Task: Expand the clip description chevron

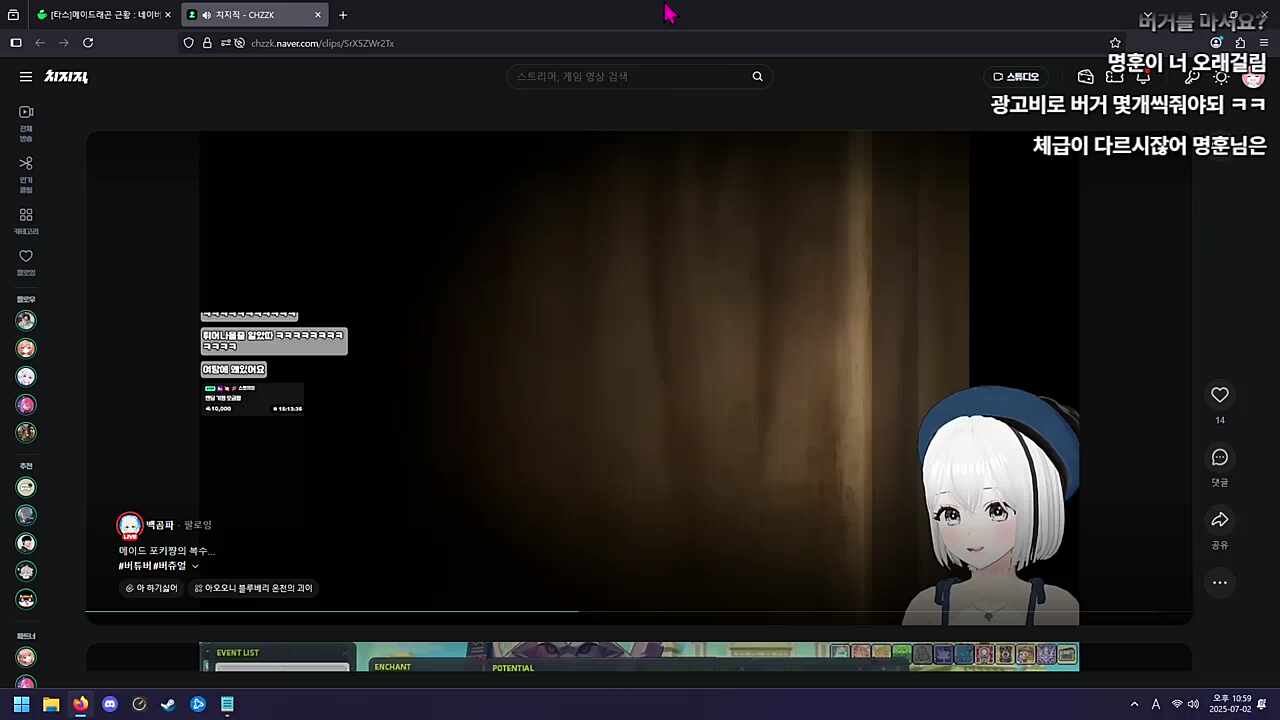Action: point(195,566)
